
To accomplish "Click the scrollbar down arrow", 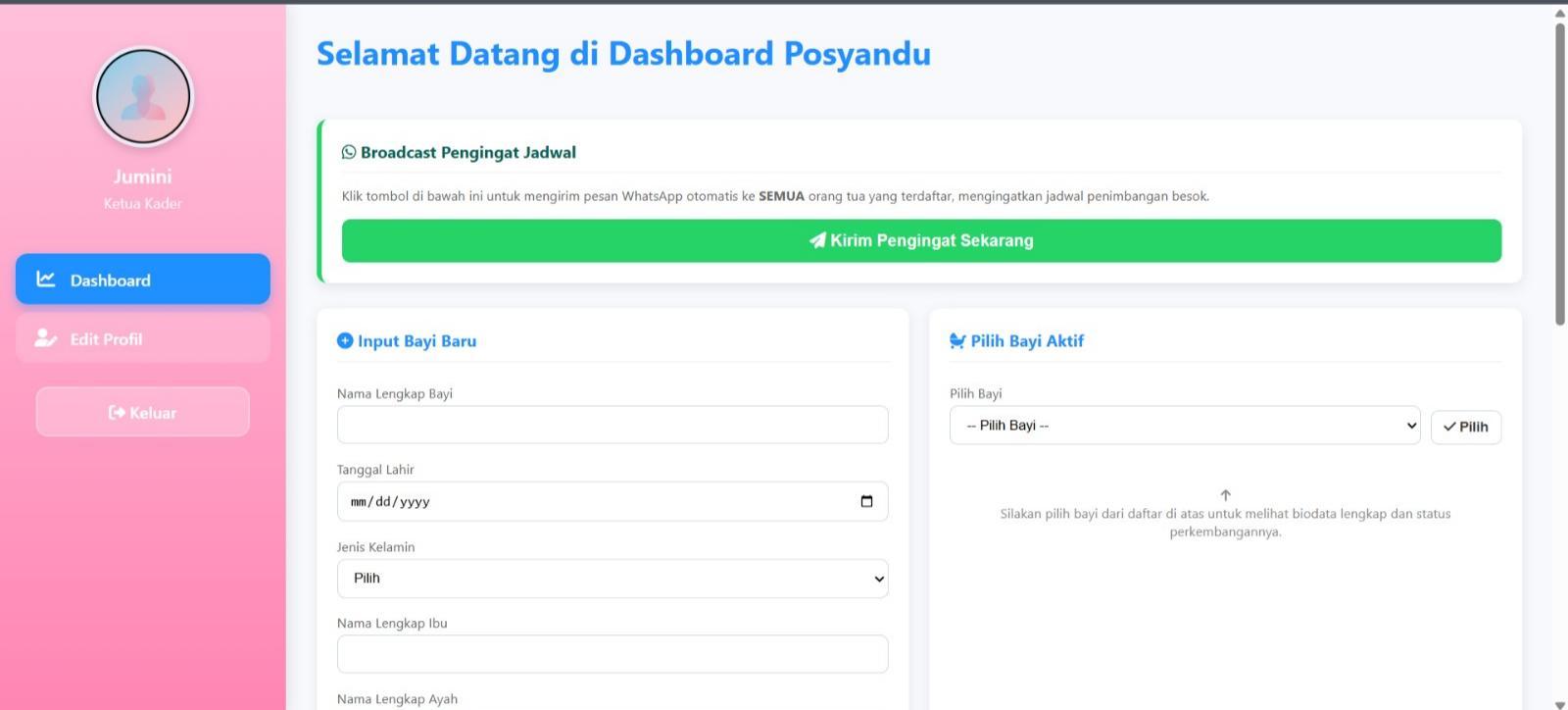I will point(1560,704).
